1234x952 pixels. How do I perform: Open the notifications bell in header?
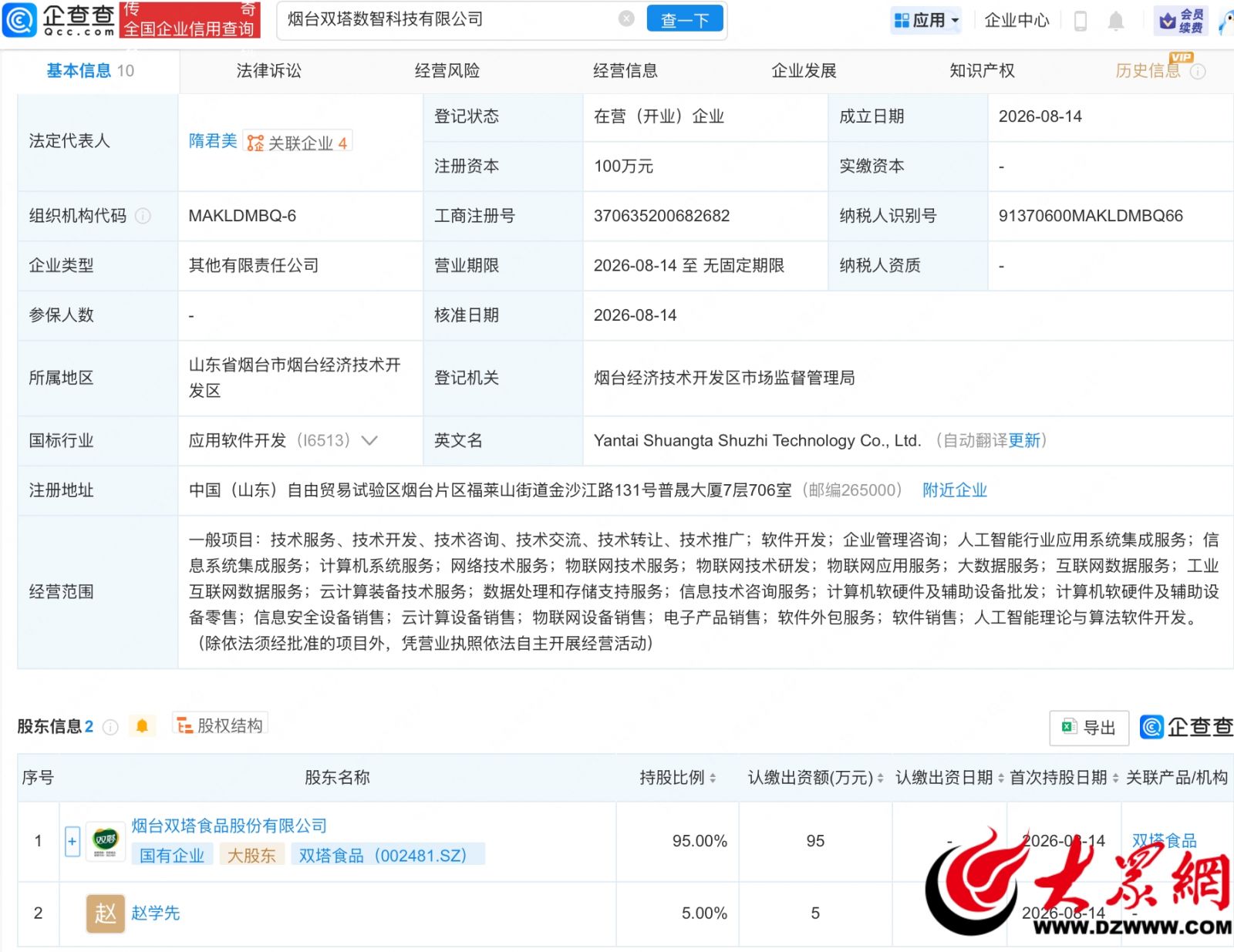point(1115,21)
